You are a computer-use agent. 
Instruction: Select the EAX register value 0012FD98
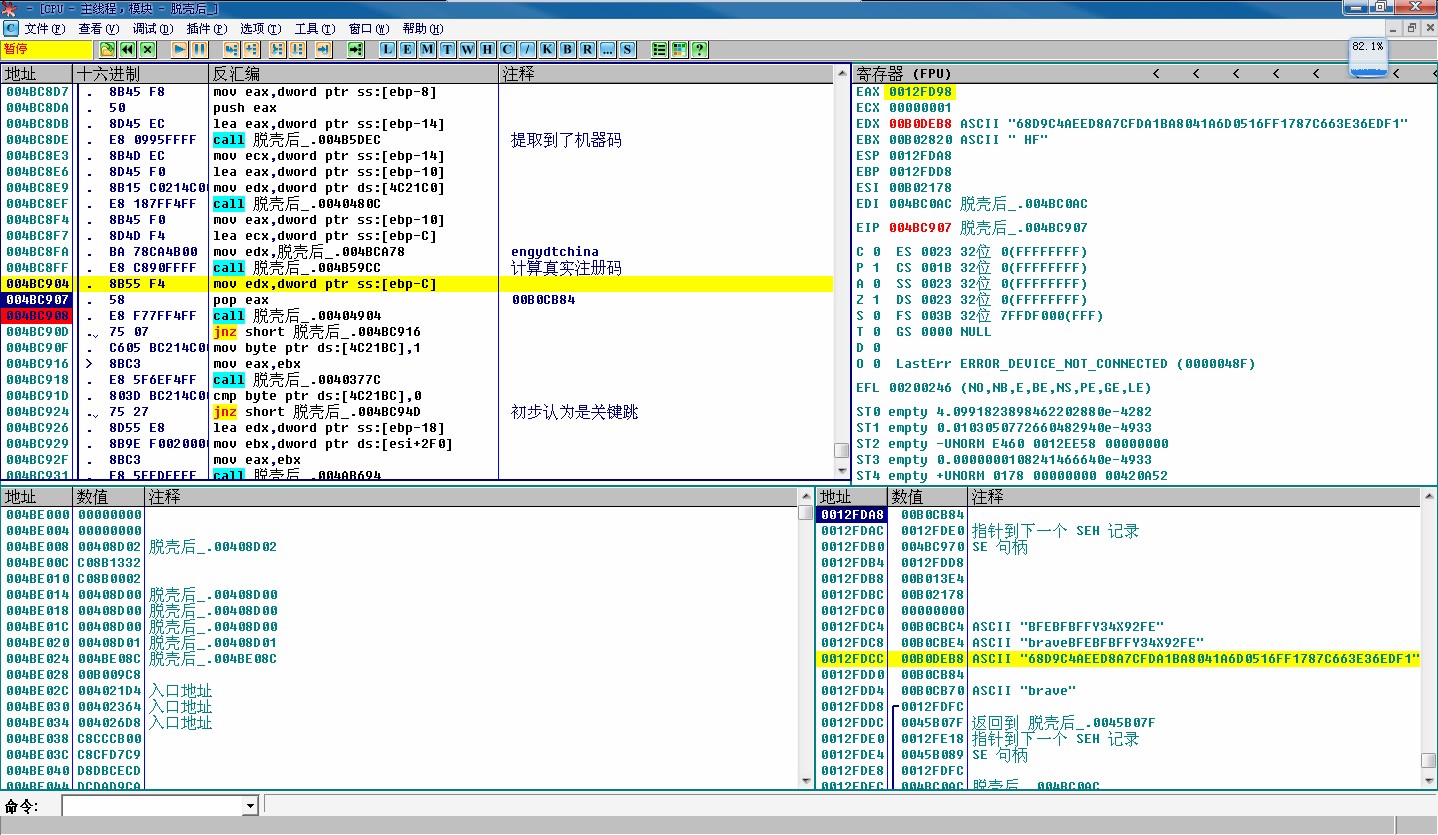(x=920, y=92)
